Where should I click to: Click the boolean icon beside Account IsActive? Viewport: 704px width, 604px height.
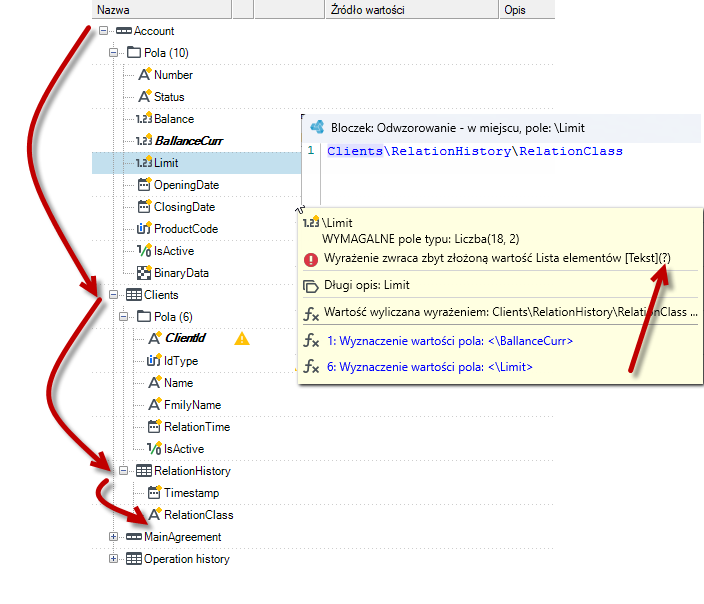(x=144, y=251)
